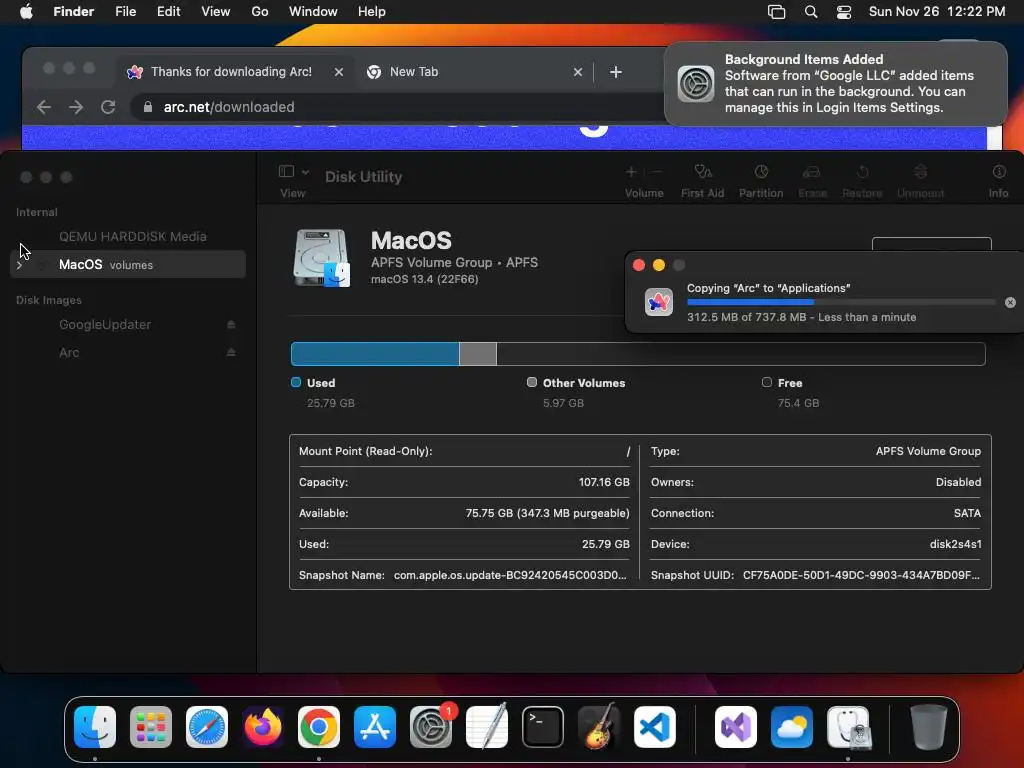Image resolution: width=1024 pixels, height=768 pixels.
Task: Reload the arc.net page in Chrome
Action: pyautogui.click(x=108, y=107)
